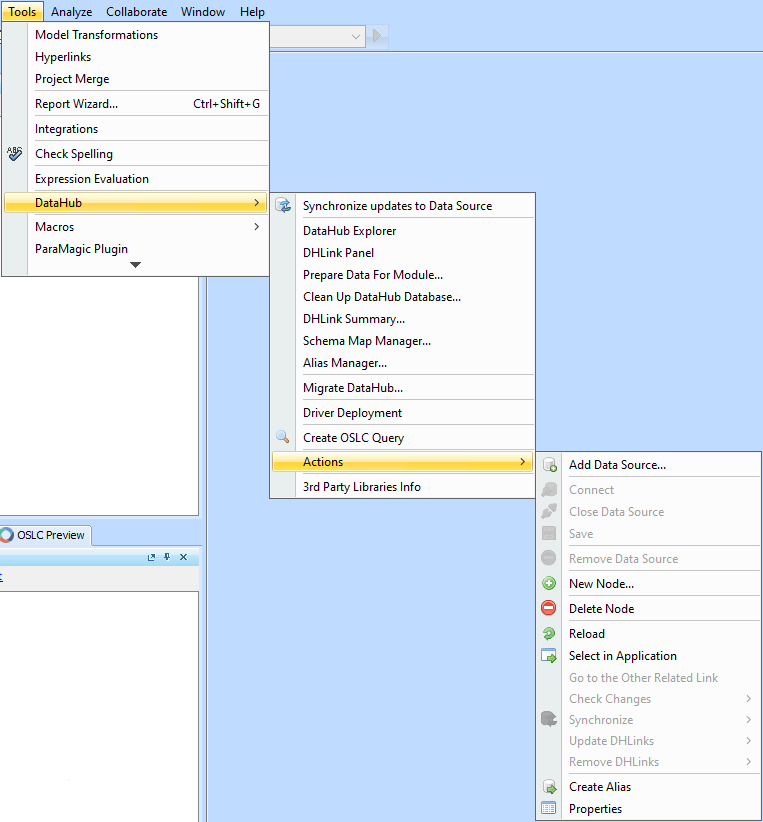Select the Actions menu entry

point(403,461)
